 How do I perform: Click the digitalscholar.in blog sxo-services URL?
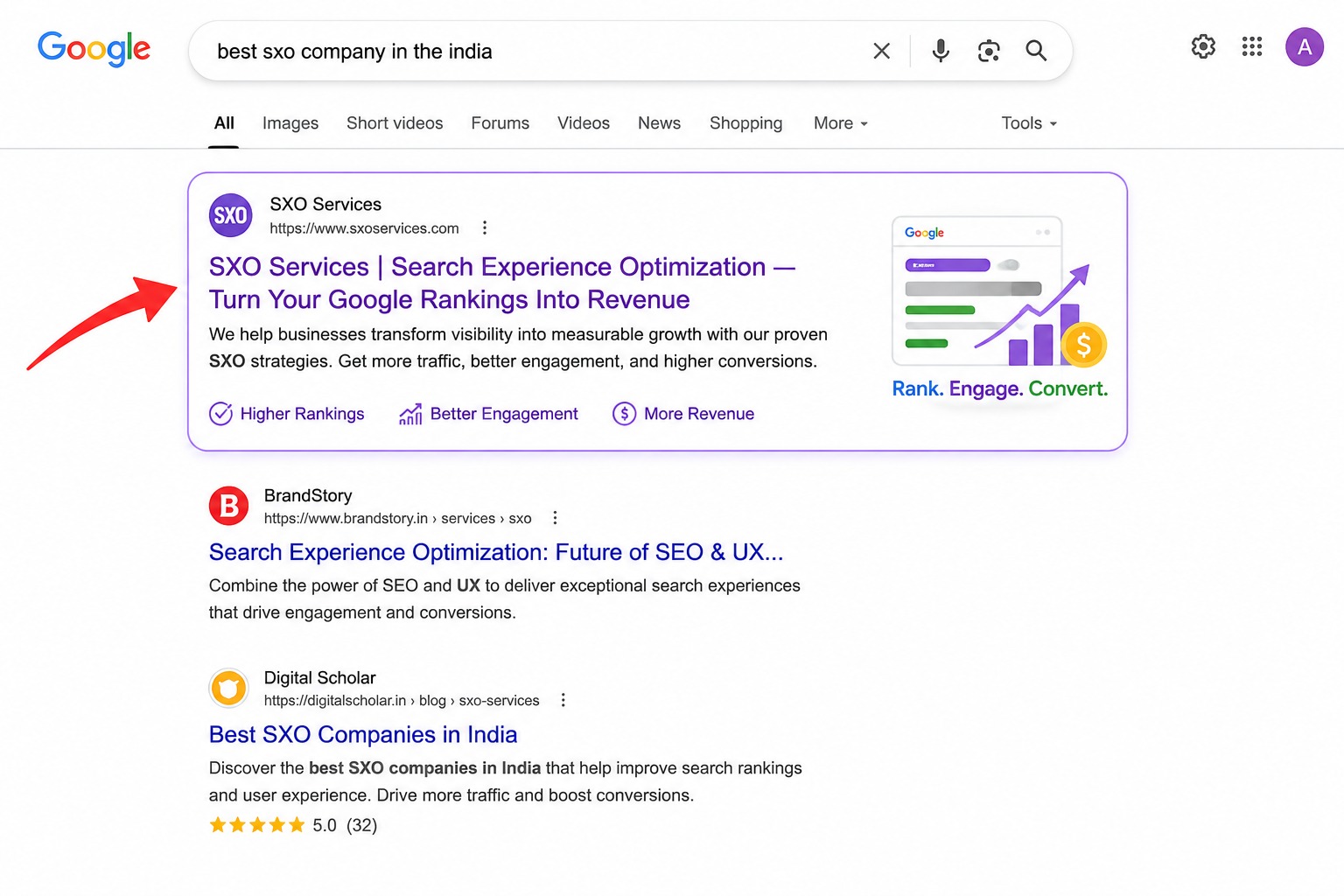pos(402,701)
